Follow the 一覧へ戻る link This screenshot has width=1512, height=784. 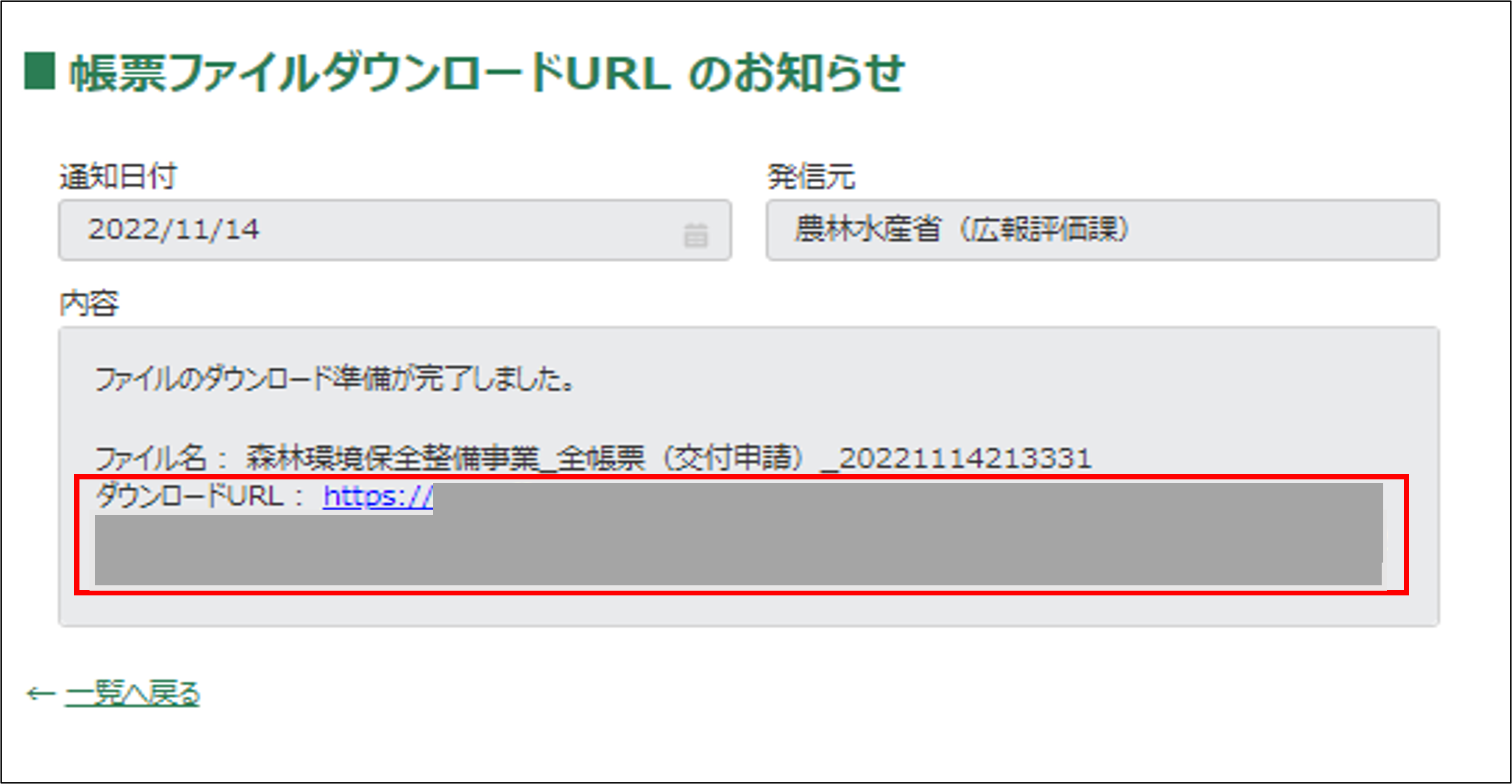(132, 693)
